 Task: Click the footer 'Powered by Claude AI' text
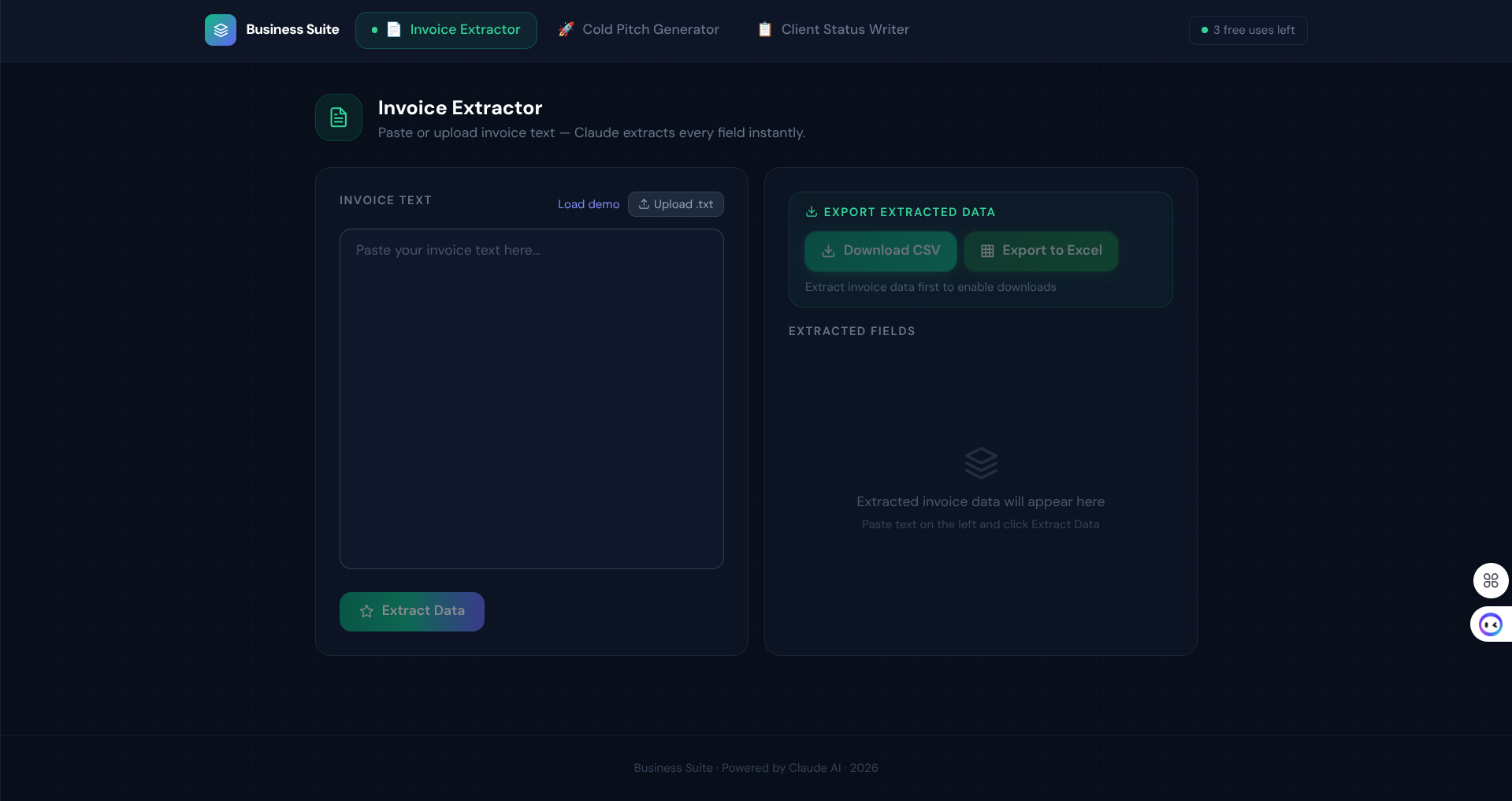click(x=781, y=768)
